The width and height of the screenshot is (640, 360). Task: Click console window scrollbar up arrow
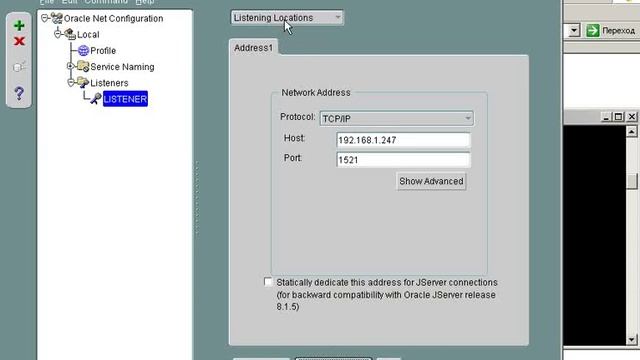point(631,131)
